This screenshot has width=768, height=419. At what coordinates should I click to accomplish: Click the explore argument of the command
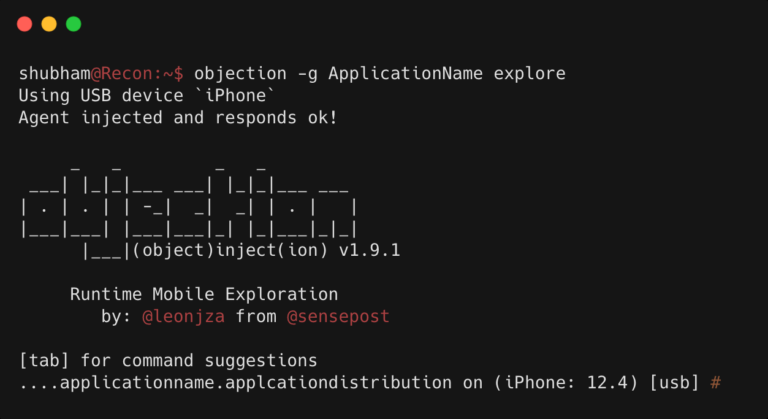pos(529,74)
